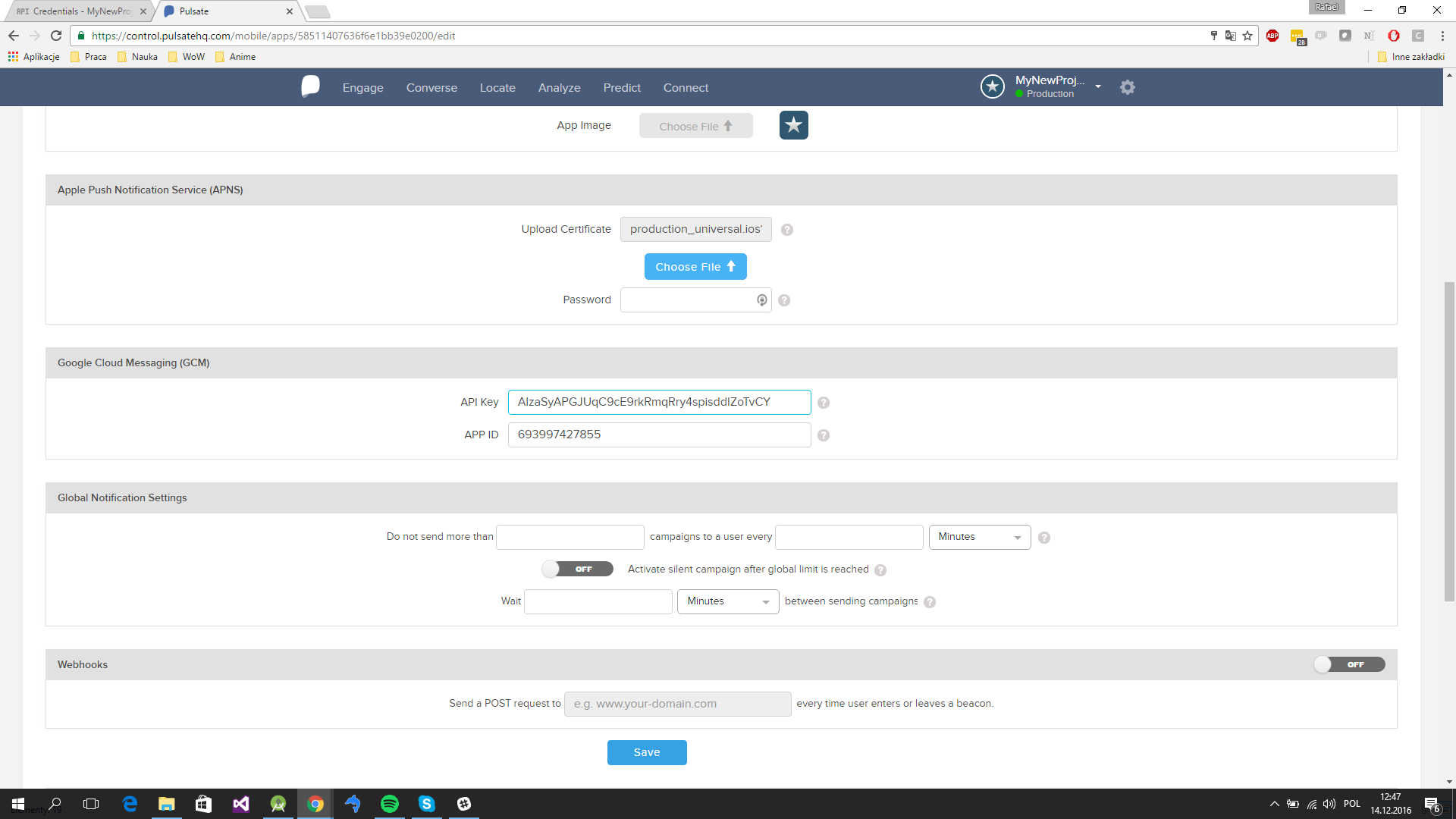
Task: Open Chrome three-dot menu
Action: (1442, 36)
